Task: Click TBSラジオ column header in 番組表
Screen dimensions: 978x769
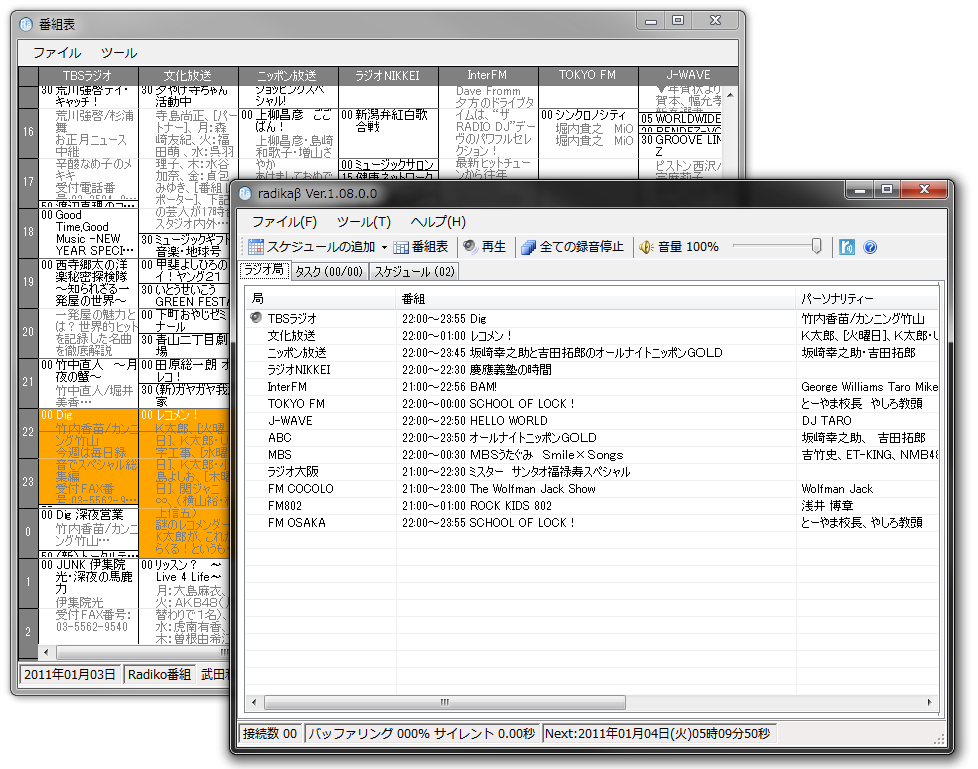Action: pyautogui.click(x=88, y=75)
